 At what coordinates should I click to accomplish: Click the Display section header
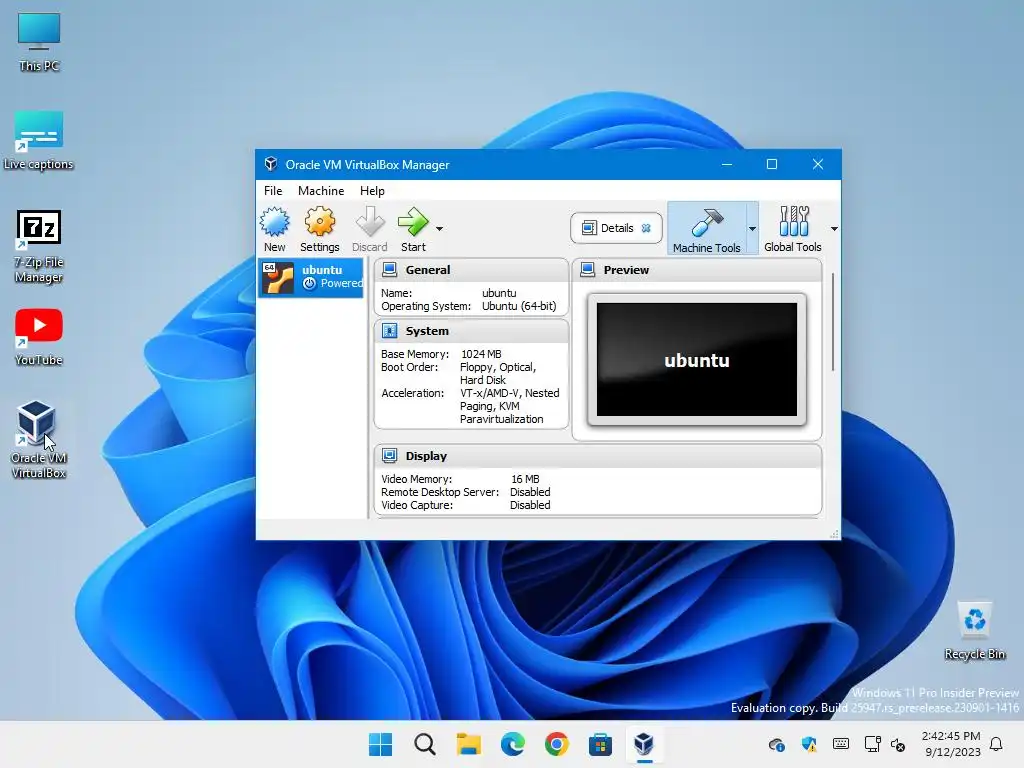[x=598, y=456]
